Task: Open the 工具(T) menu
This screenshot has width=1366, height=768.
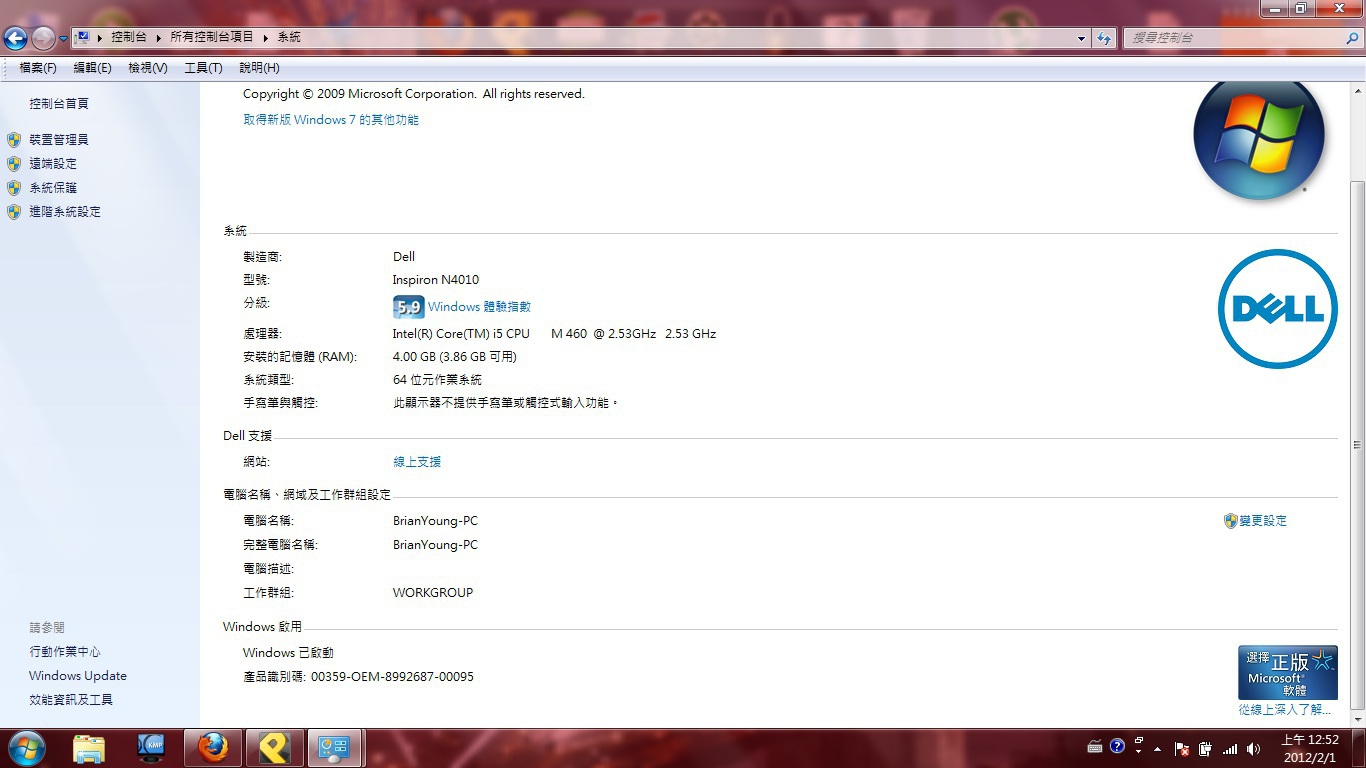Action: 203,68
